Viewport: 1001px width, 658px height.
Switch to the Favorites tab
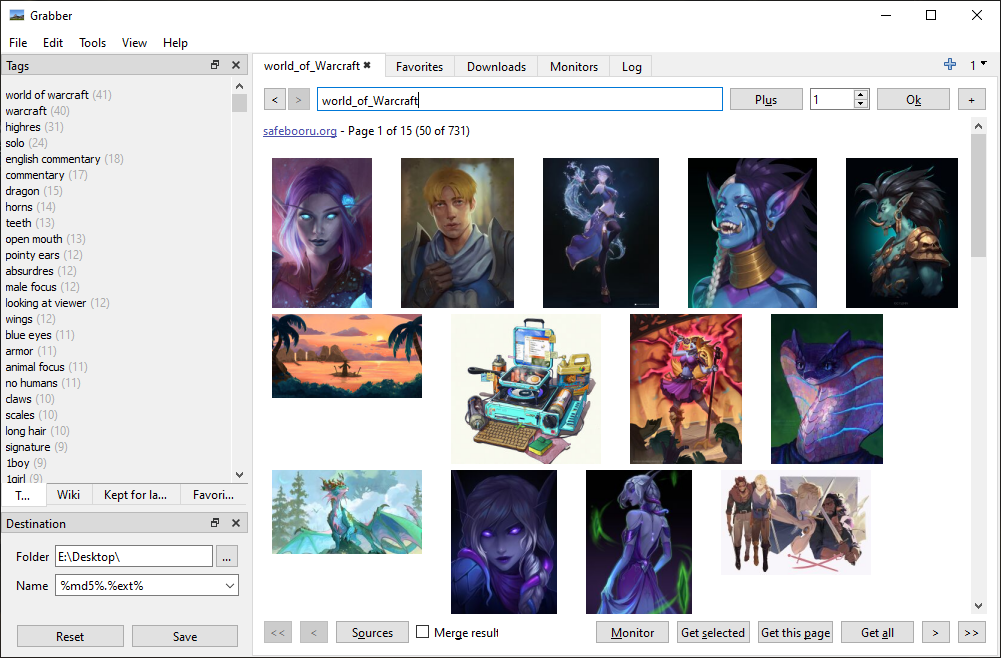tap(419, 66)
